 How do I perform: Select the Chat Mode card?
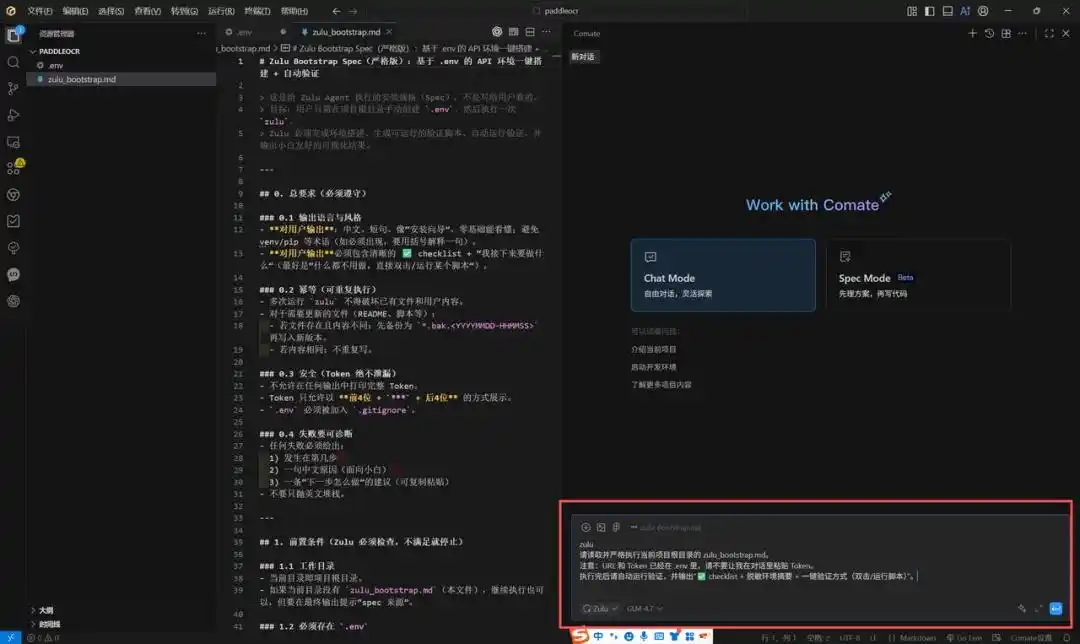tap(723, 276)
